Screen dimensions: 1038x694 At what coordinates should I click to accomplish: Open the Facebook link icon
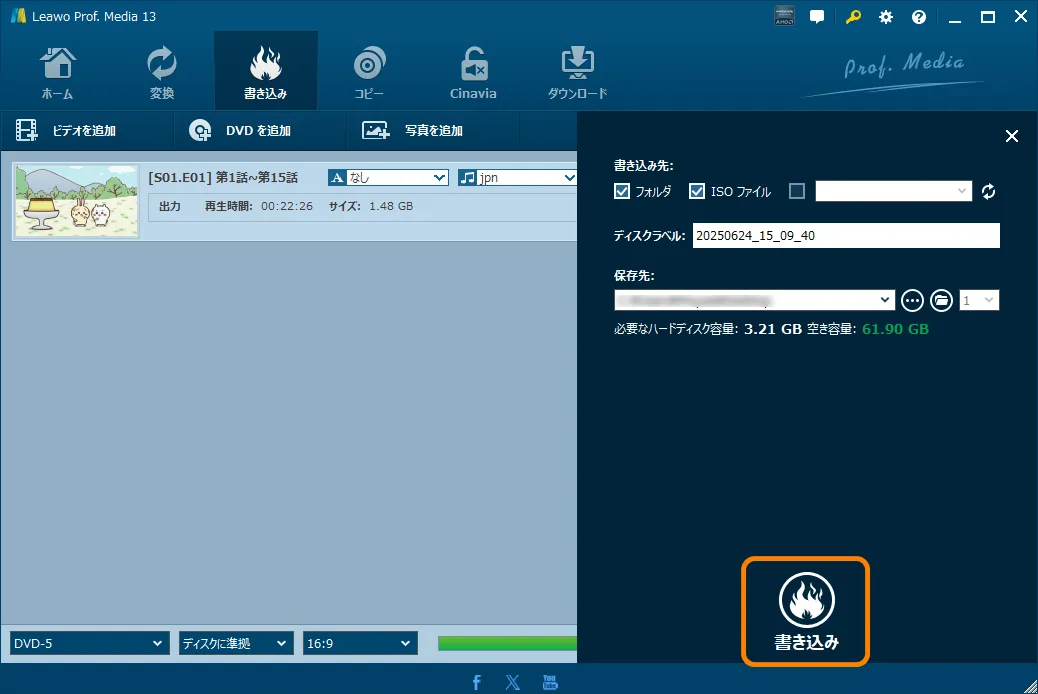click(x=477, y=682)
